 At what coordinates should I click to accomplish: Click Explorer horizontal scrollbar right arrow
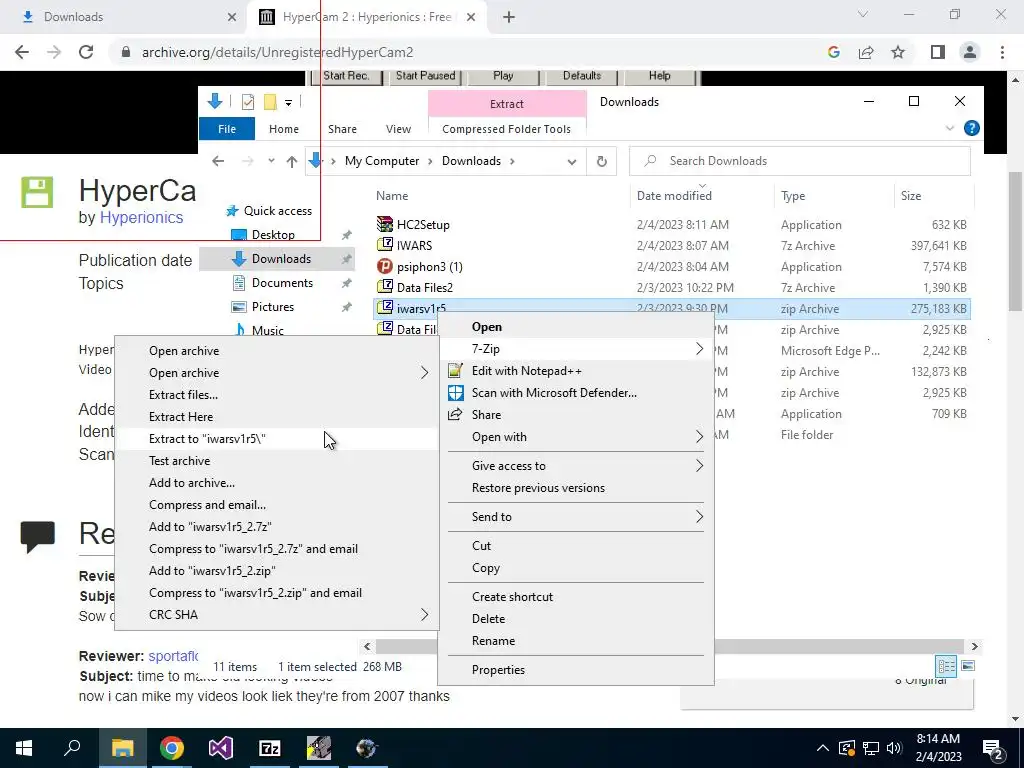(974, 647)
